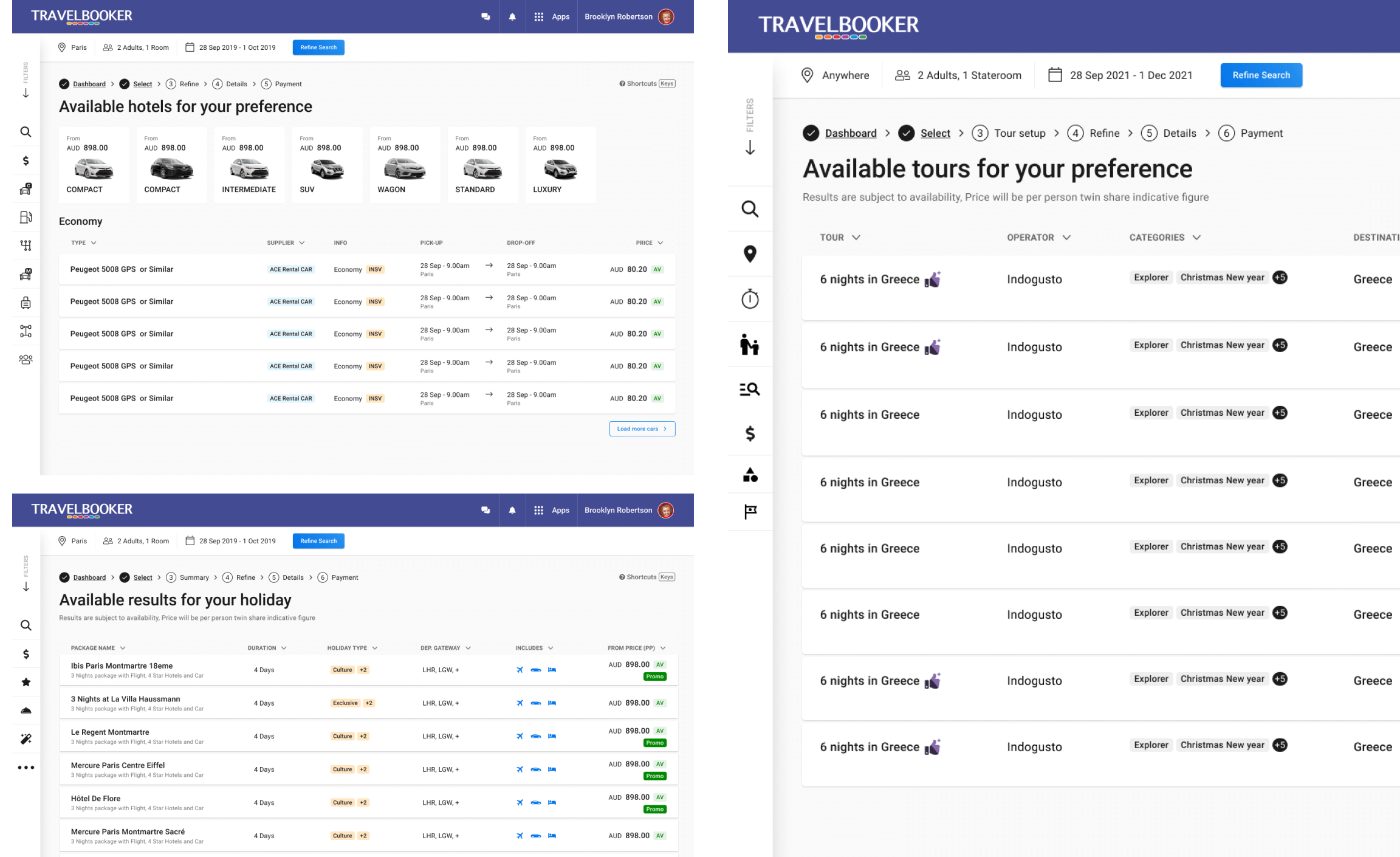1400x857 pixels.
Task: Open Ibis Paris Montmartre 18eme package row
Action: pyautogui.click(x=122, y=666)
